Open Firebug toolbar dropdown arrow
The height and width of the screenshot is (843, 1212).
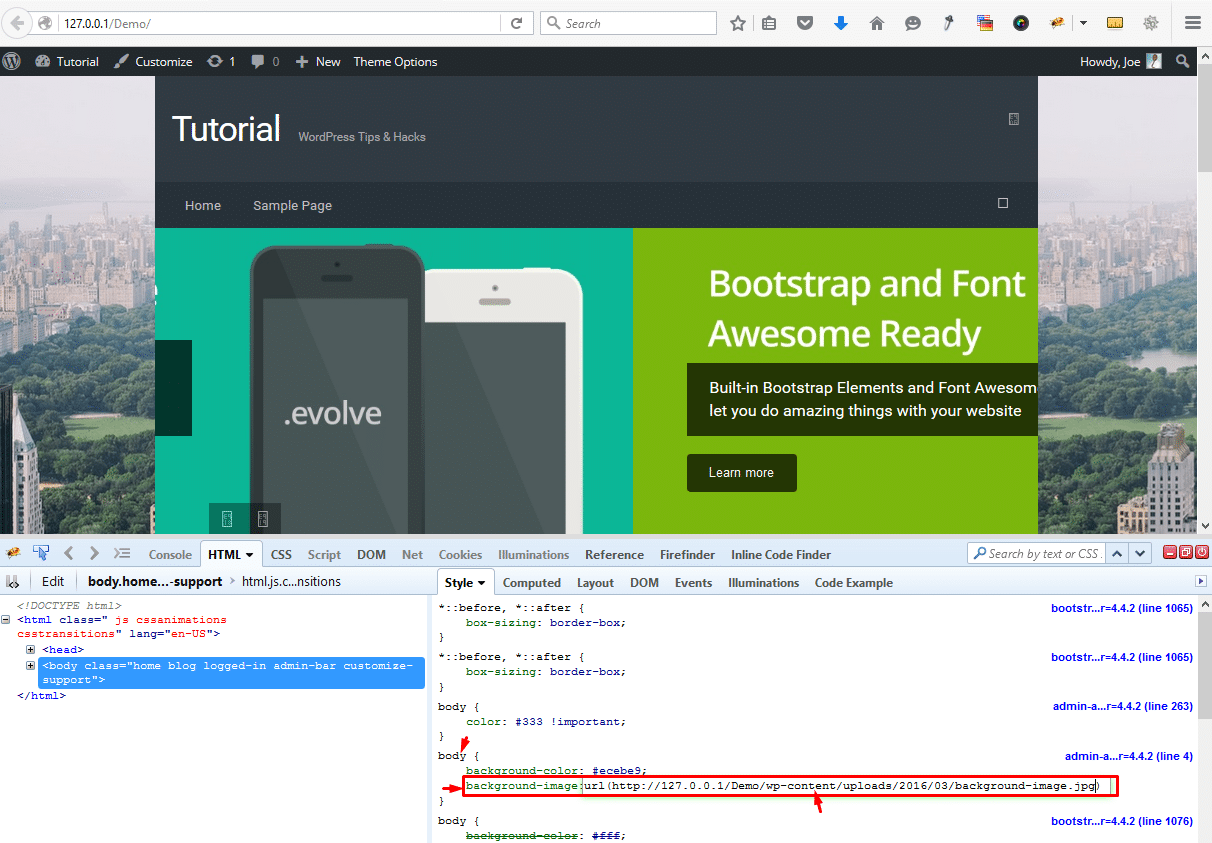point(1083,23)
